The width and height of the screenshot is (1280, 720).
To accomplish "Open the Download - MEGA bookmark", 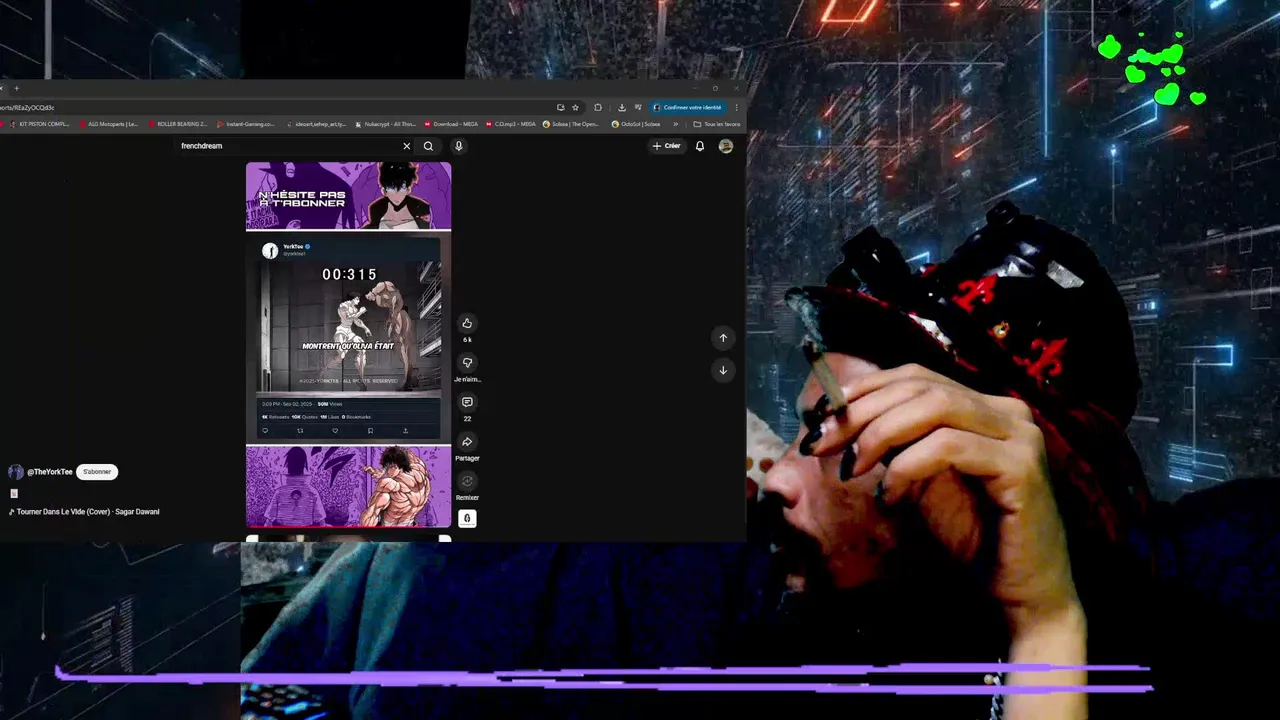I will point(451,124).
